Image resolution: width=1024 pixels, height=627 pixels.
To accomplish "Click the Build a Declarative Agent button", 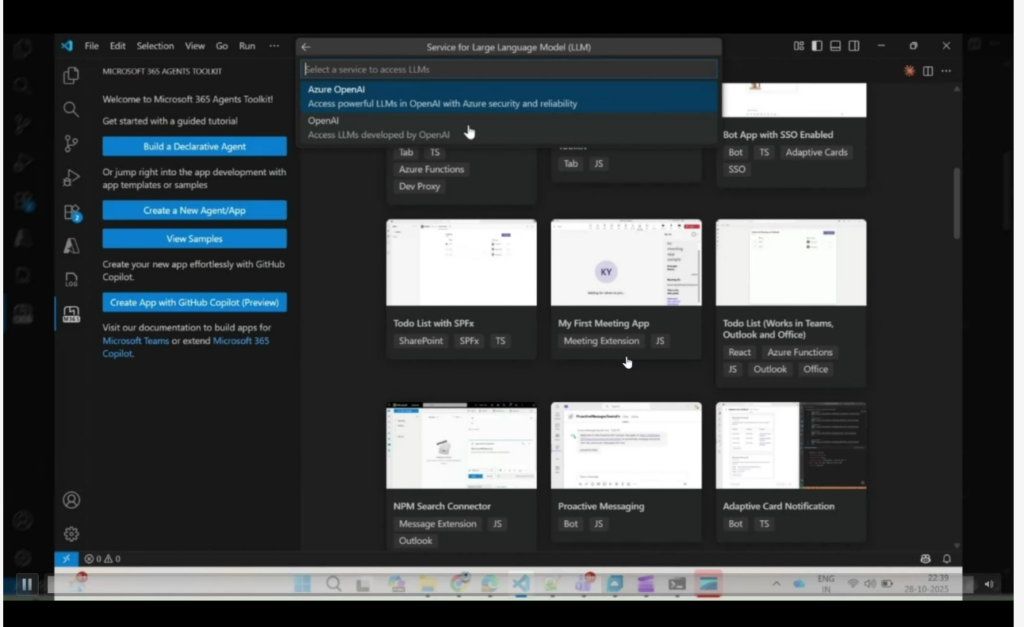I will tap(194, 147).
